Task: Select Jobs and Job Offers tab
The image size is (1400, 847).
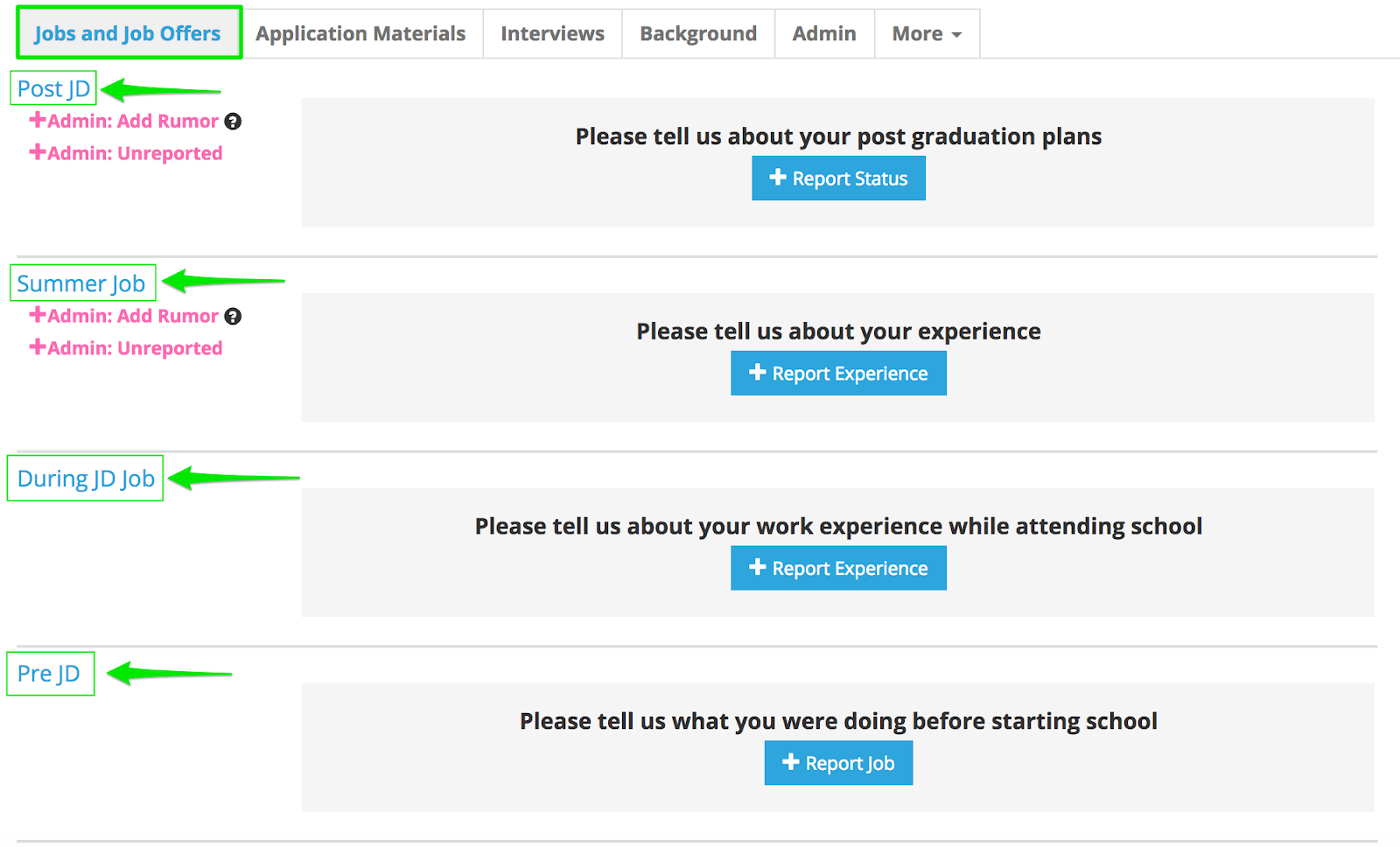Action: click(x=128, y=34)
